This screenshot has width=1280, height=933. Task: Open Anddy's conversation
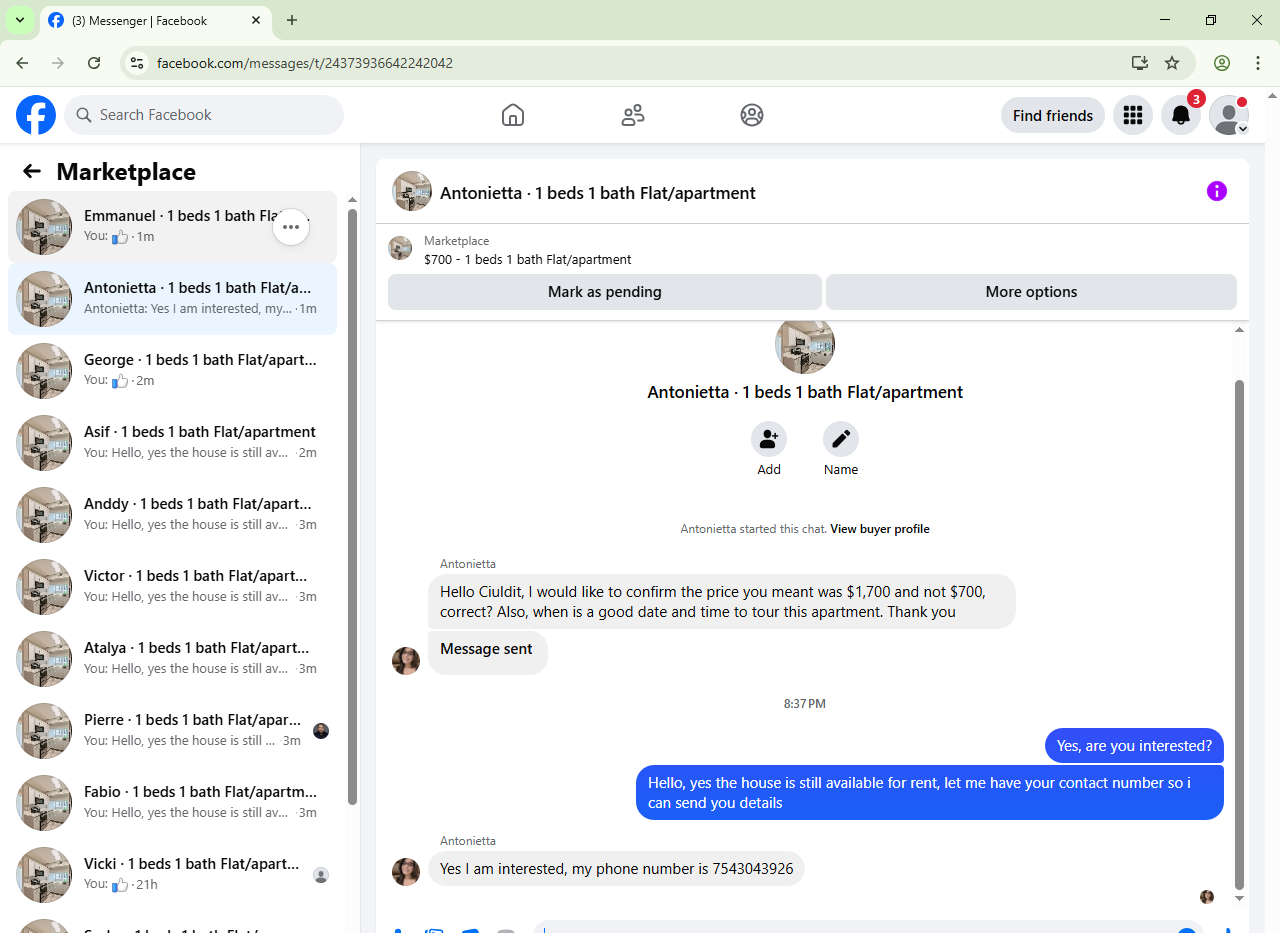pos(172,515)
